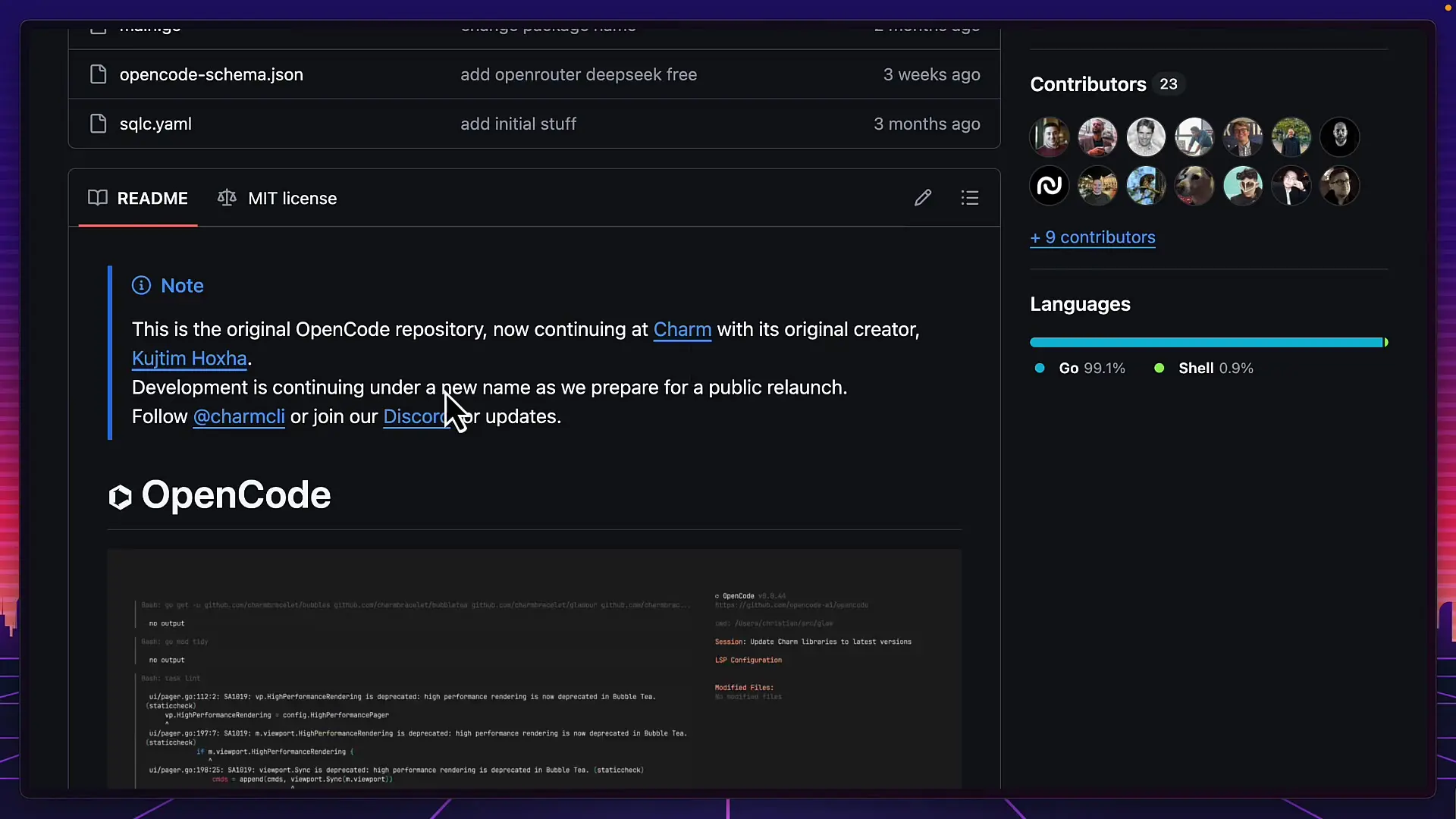Open the opencode-schema.json file
The height and width of the screenshot is (819, 1456).
[x=211, y=74]
